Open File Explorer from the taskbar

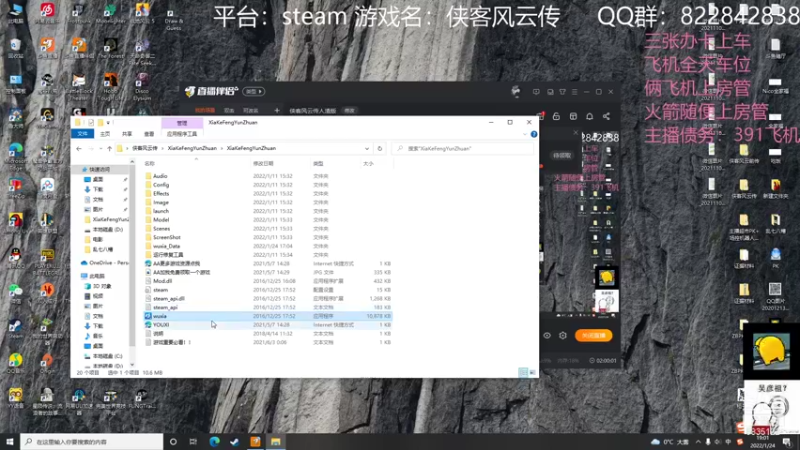coord(276,442)
